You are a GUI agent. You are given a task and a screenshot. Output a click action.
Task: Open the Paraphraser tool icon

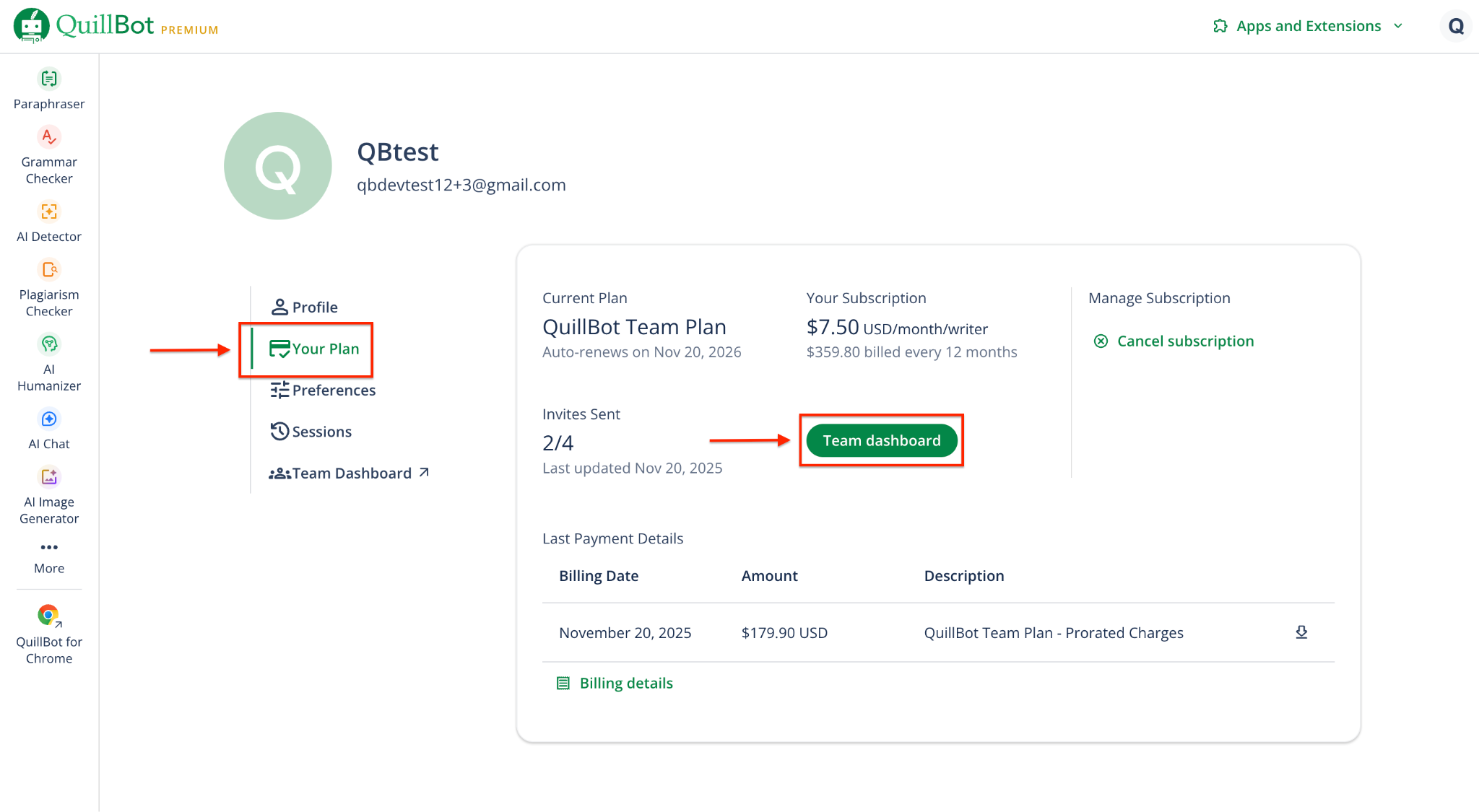(49, 79)
